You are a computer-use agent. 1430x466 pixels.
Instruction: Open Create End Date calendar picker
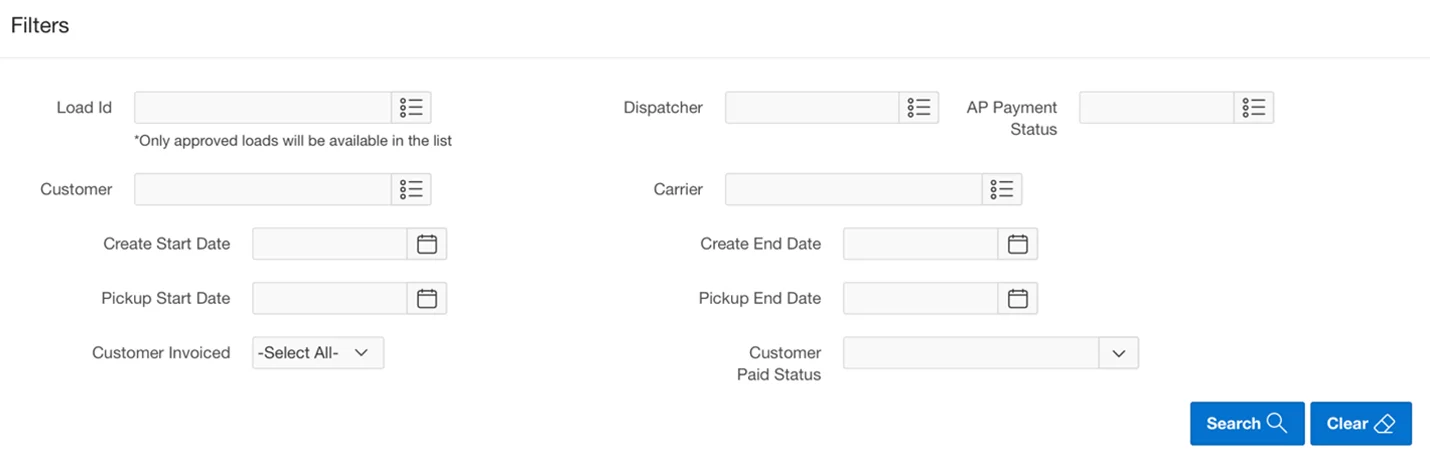pyautogui.click(x=1018, y=244)
